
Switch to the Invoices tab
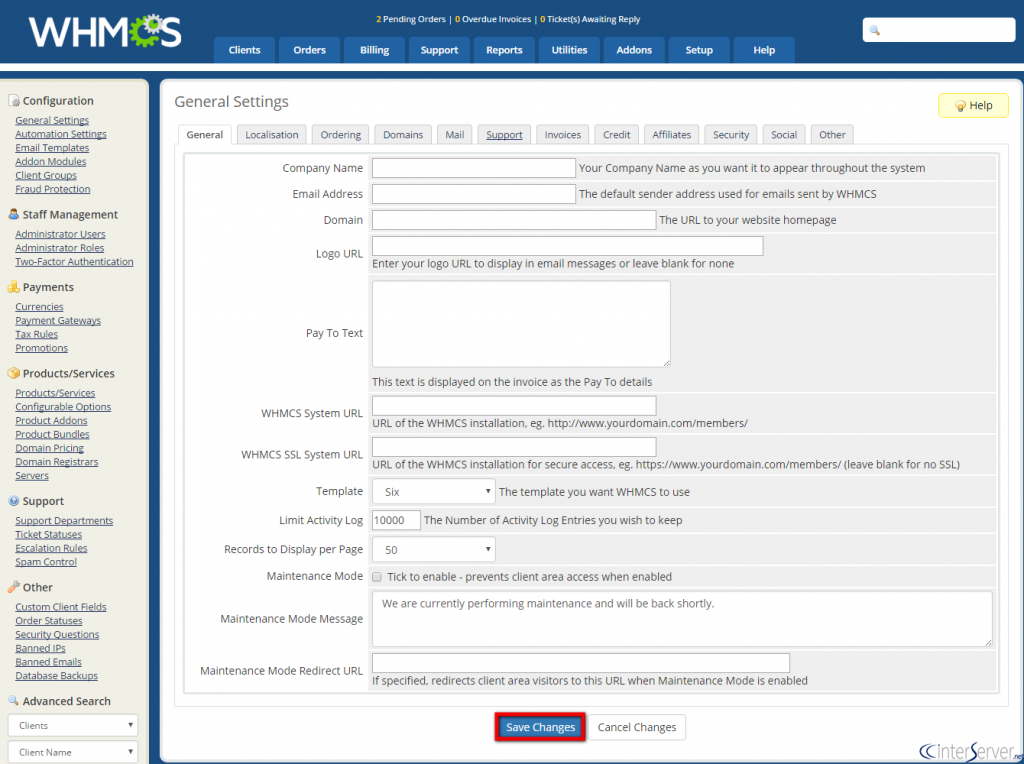[x=562, y=135]
